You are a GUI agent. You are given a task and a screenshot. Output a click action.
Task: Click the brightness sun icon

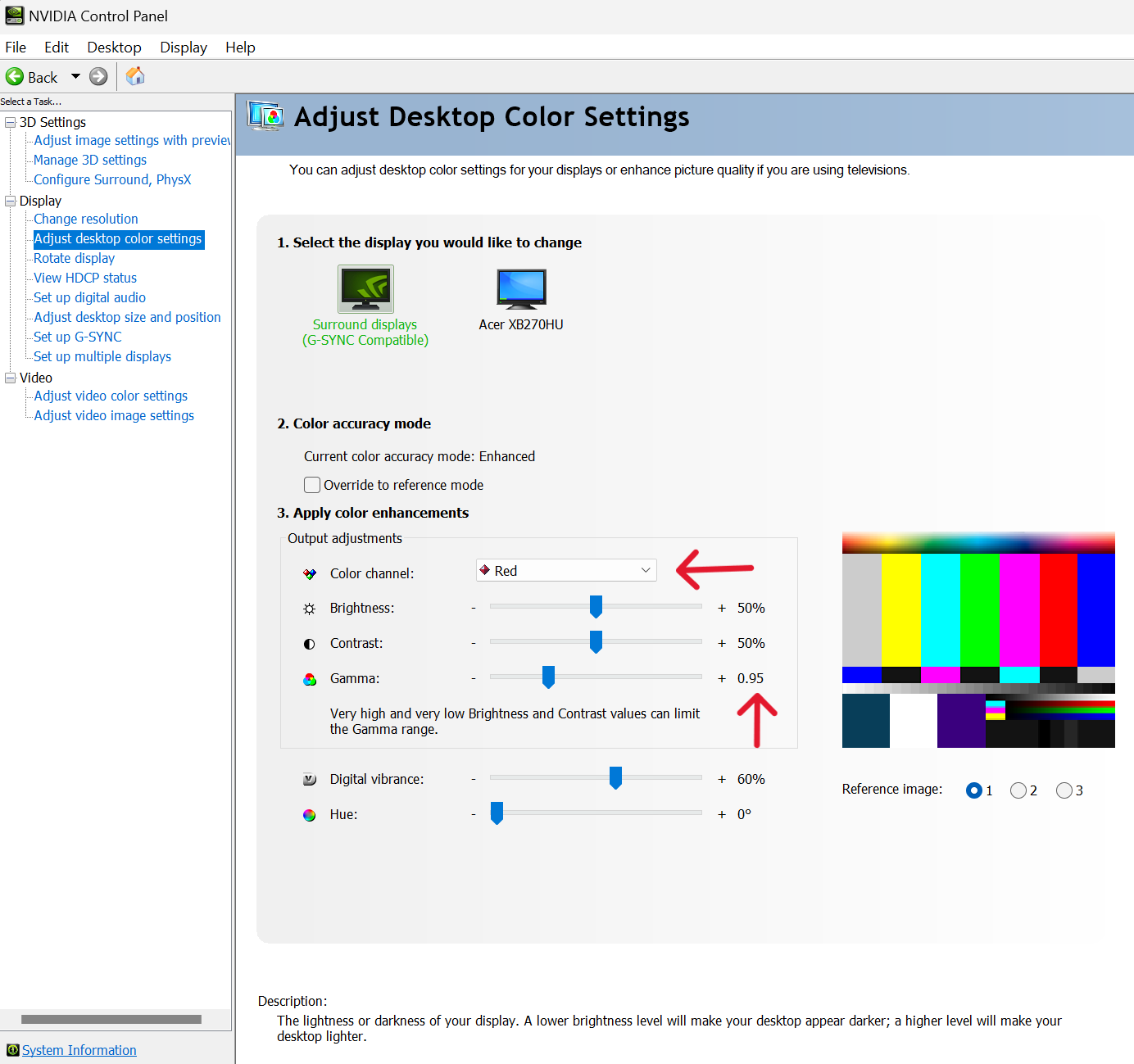pos(309,608)
